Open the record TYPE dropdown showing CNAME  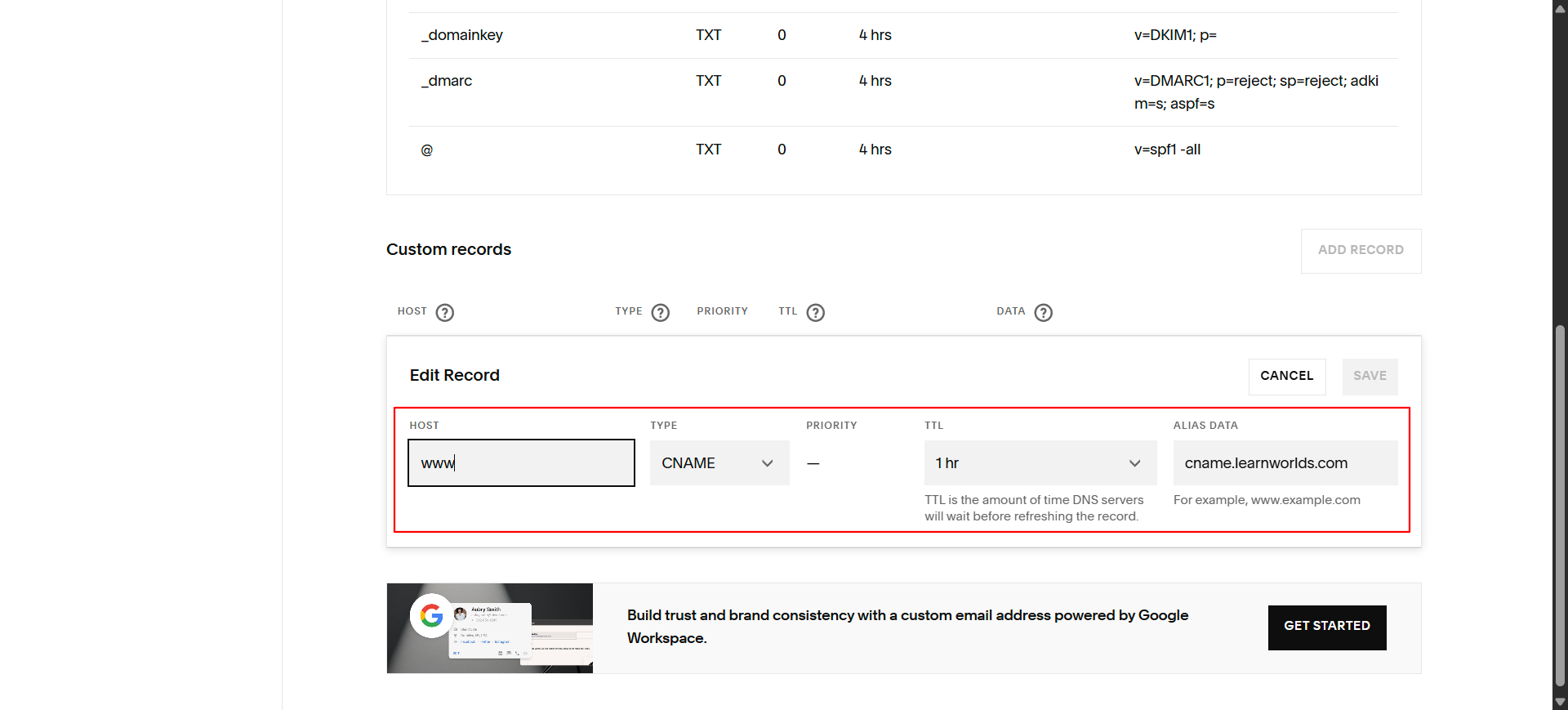(719, 463)
